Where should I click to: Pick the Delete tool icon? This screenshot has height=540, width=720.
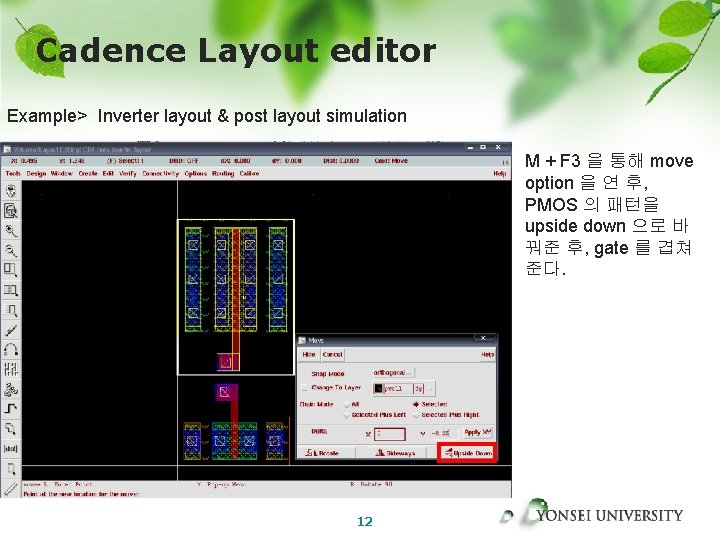pyautogui.click(x=11, y=330)
